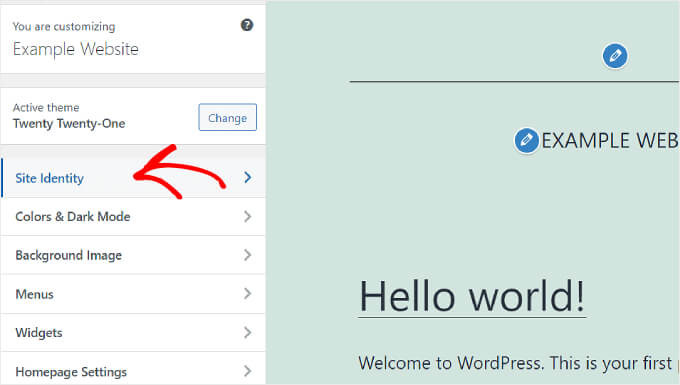This screenshot has width=680, height=385.
Task: Expand chevron next to Menus
Action: click(x=248, y=294)
